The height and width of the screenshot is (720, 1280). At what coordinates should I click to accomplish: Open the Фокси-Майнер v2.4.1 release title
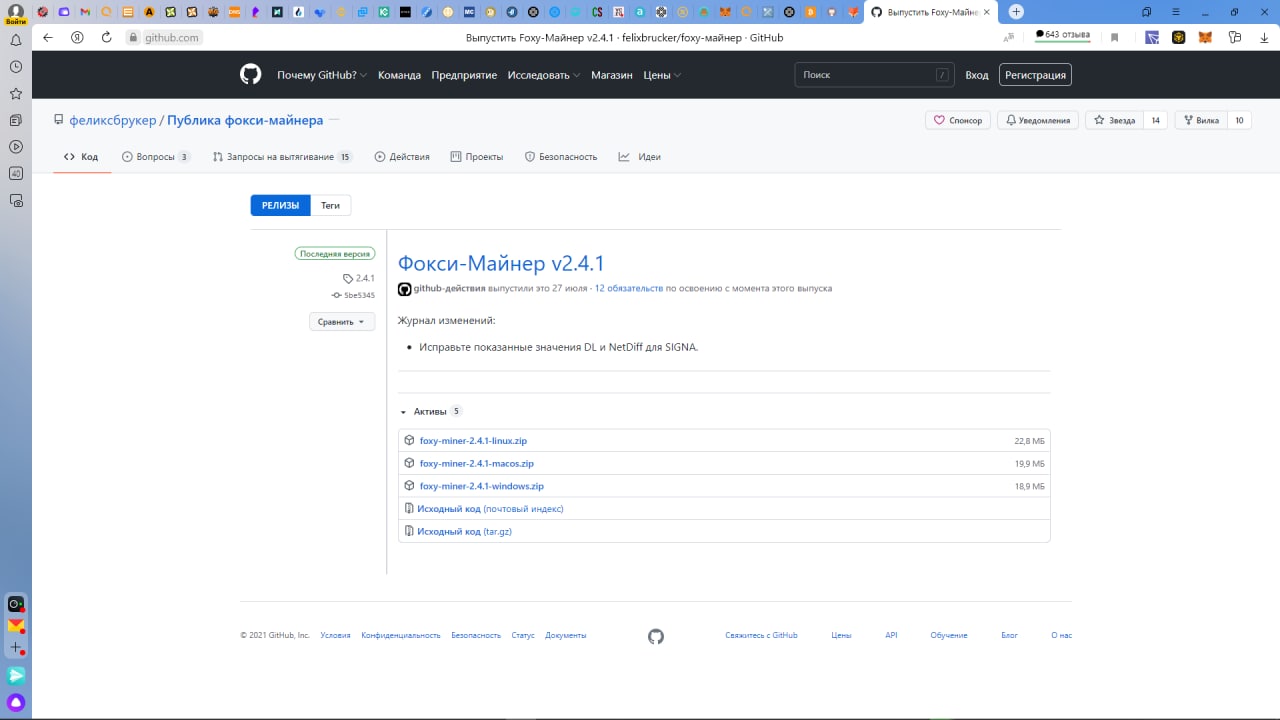click(501, 263)
